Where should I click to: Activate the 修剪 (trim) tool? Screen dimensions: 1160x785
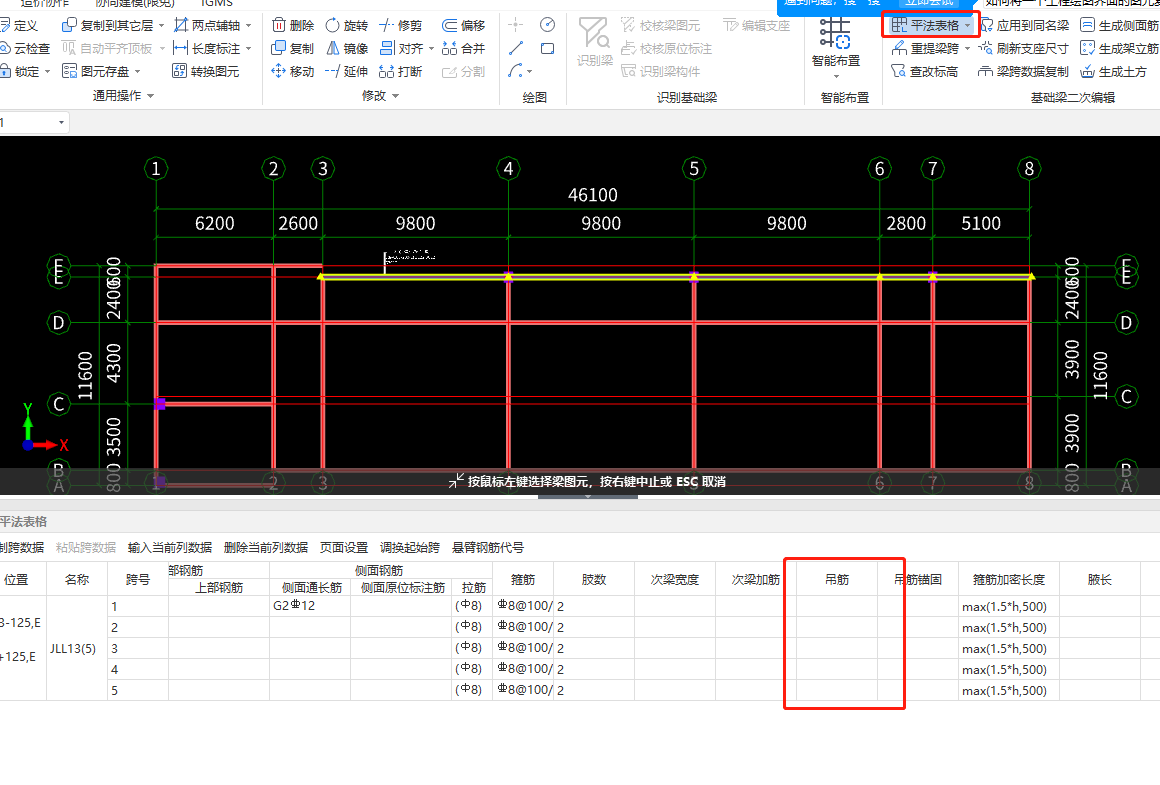point(400,25)
